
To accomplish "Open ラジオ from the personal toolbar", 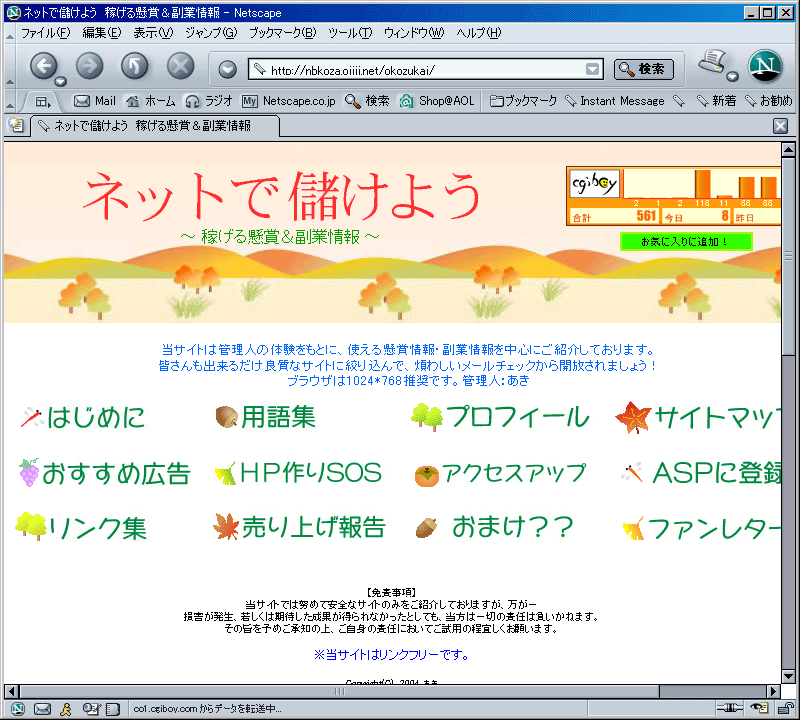I will (x=209, y=101).
